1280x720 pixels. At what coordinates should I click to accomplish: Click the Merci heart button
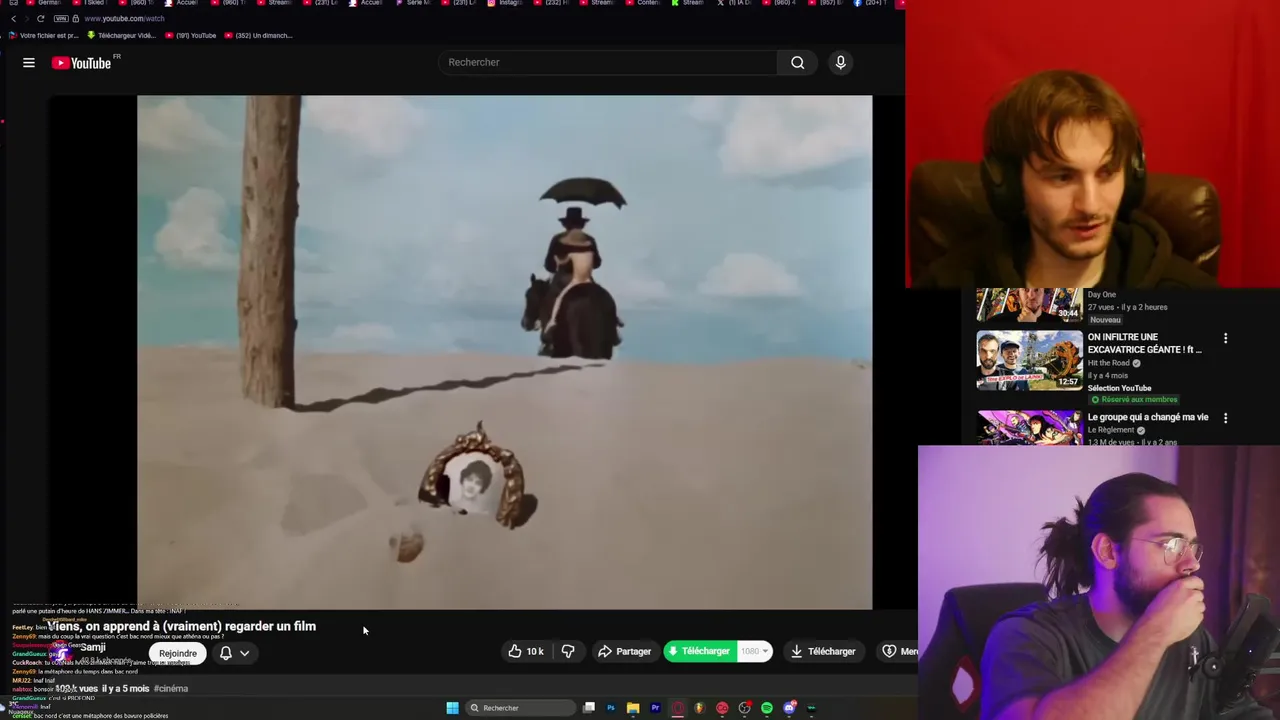[899, 651]
